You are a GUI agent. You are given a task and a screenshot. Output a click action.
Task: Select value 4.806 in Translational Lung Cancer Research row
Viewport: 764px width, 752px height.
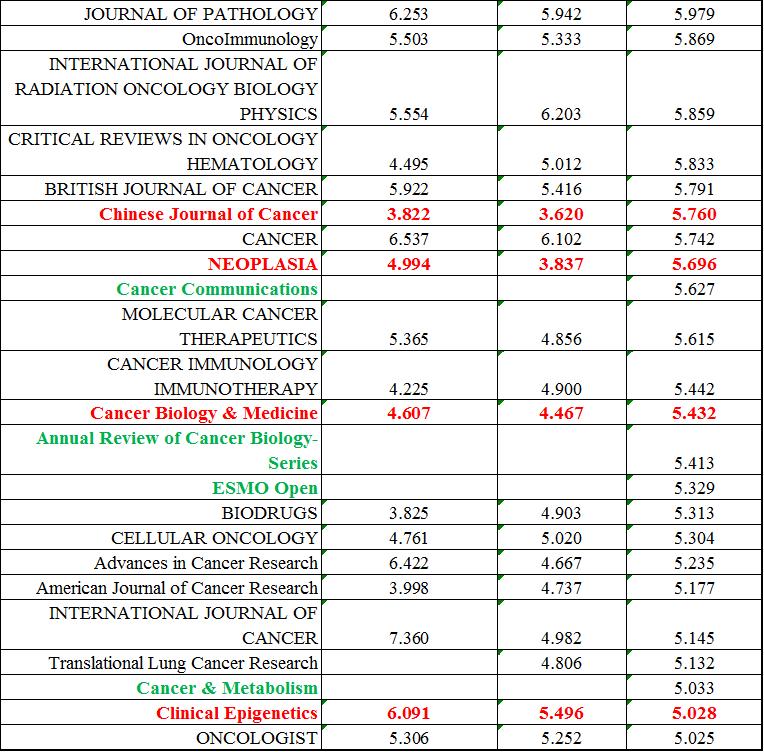561,662
